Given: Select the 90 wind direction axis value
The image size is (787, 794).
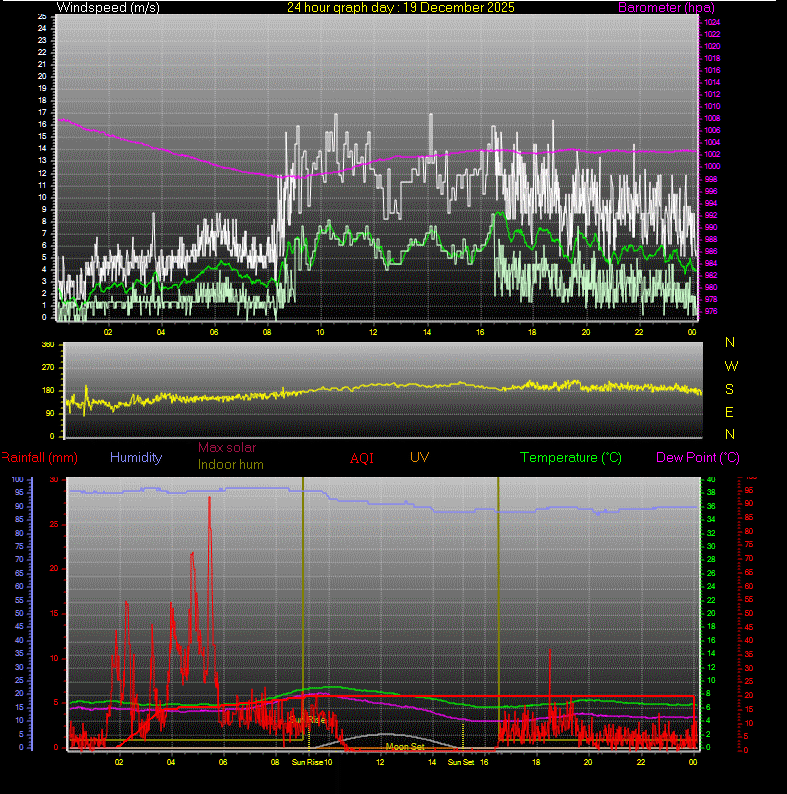Looking at the screenshot, I should point(50,413).
